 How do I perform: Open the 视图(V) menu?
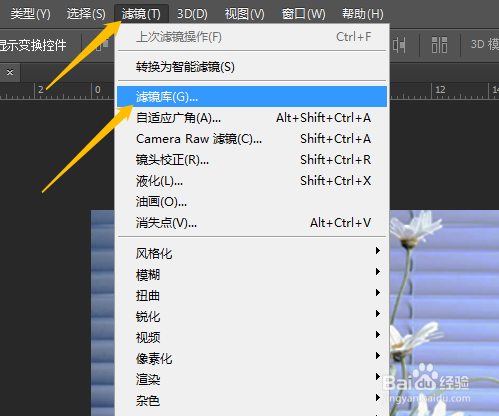pyautogui.click(x=244, y=14)
